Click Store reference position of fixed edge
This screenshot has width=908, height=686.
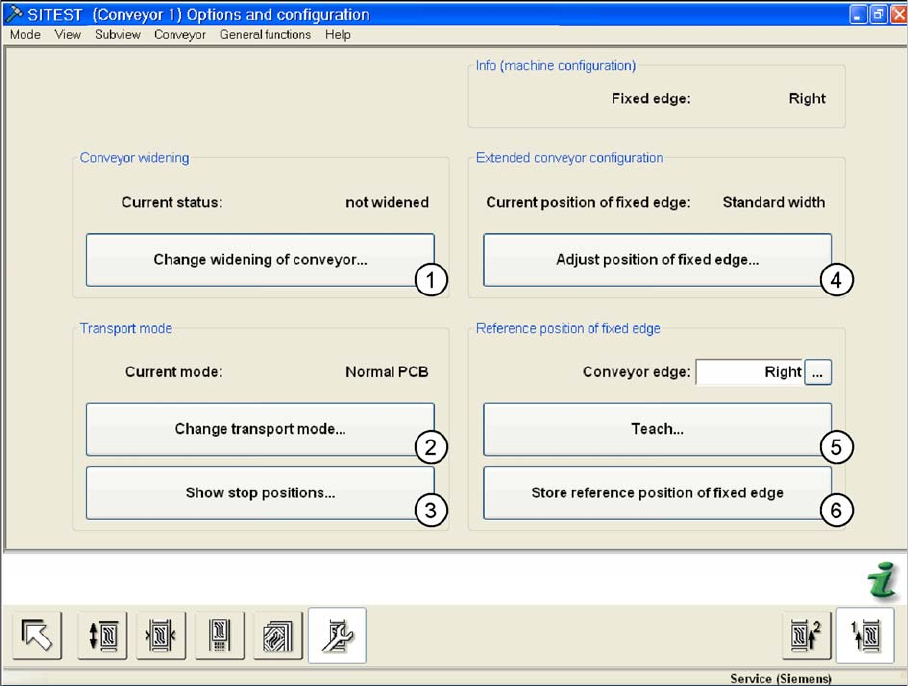tap(657, 493)
